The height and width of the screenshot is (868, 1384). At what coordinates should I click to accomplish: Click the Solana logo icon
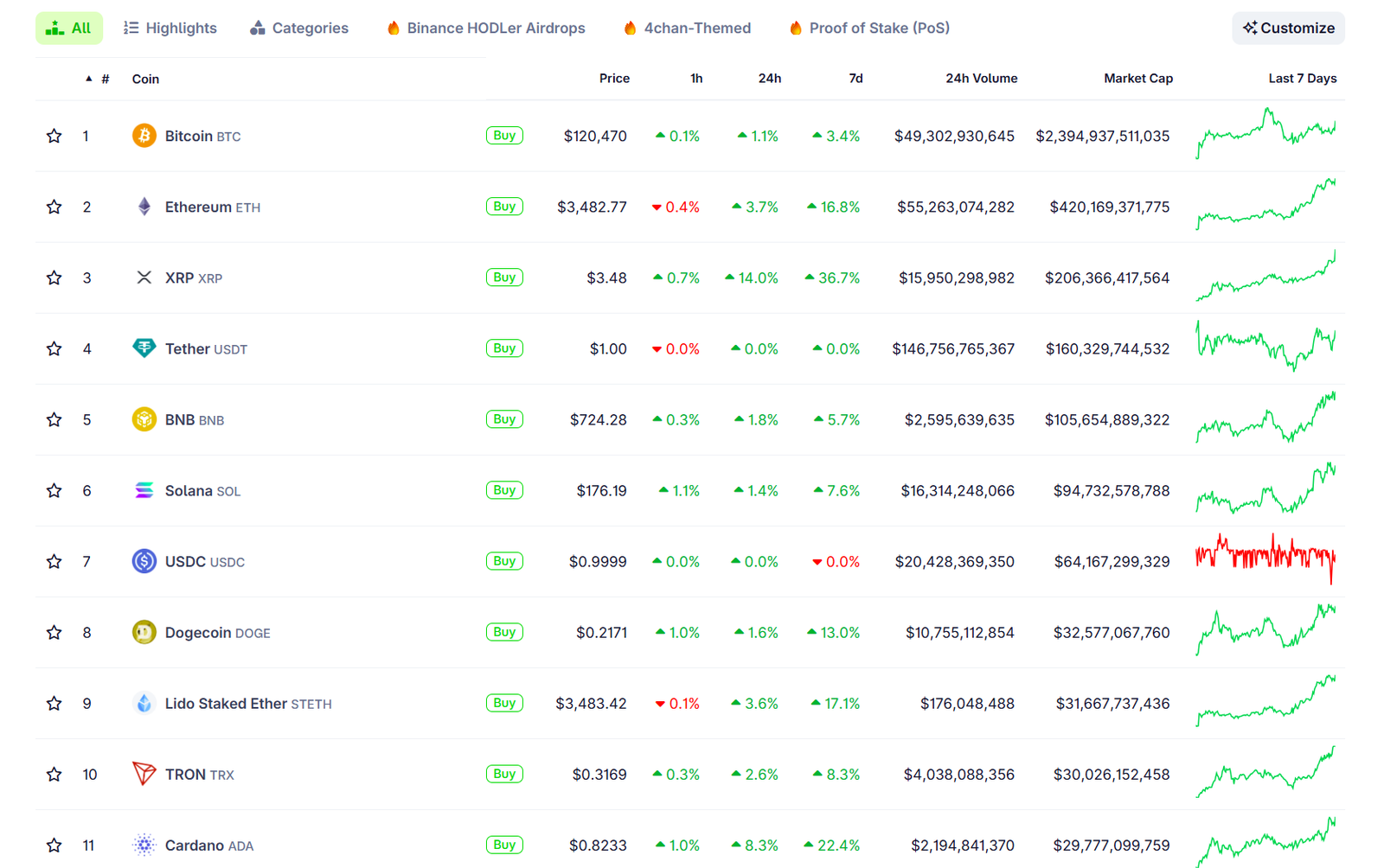(144, 490)
